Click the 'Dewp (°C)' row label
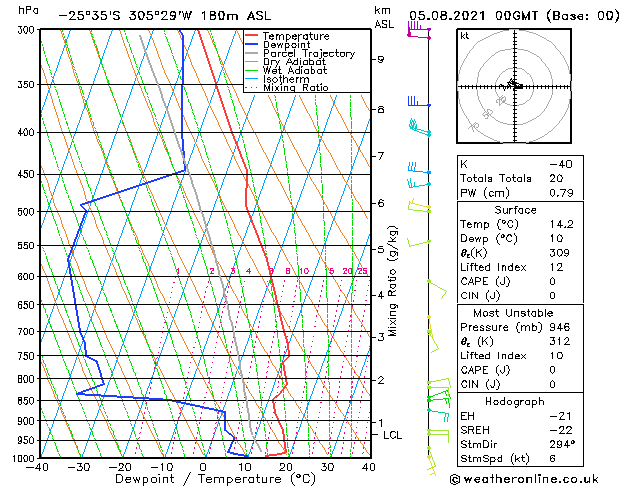The image size is (629, 486). tap(489, 239)
